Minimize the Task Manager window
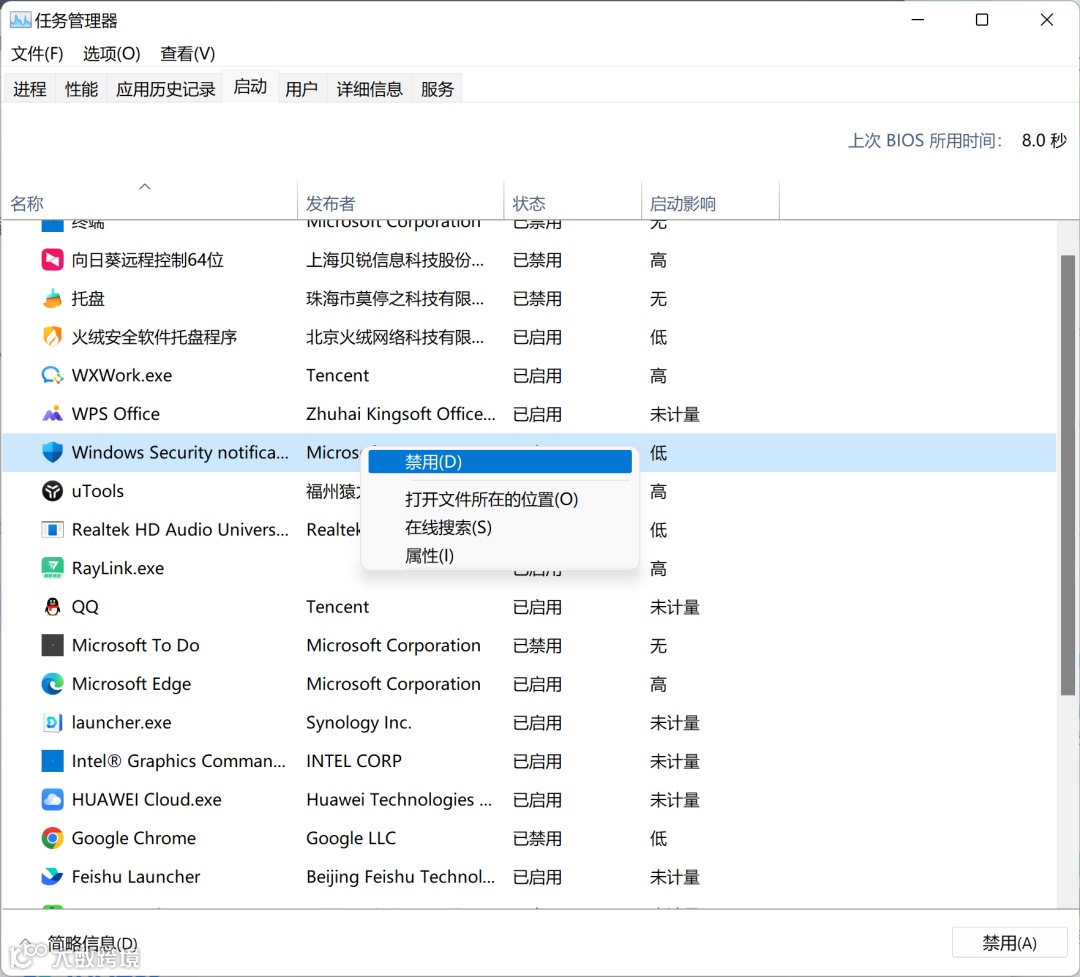Image resolution: width=1080 pixels, height=977 pixels. point(917,20)
